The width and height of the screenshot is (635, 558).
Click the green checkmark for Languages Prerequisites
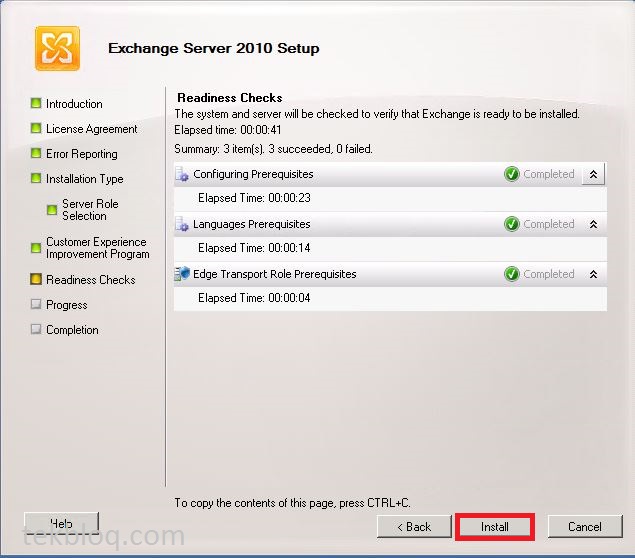point(512,224)
